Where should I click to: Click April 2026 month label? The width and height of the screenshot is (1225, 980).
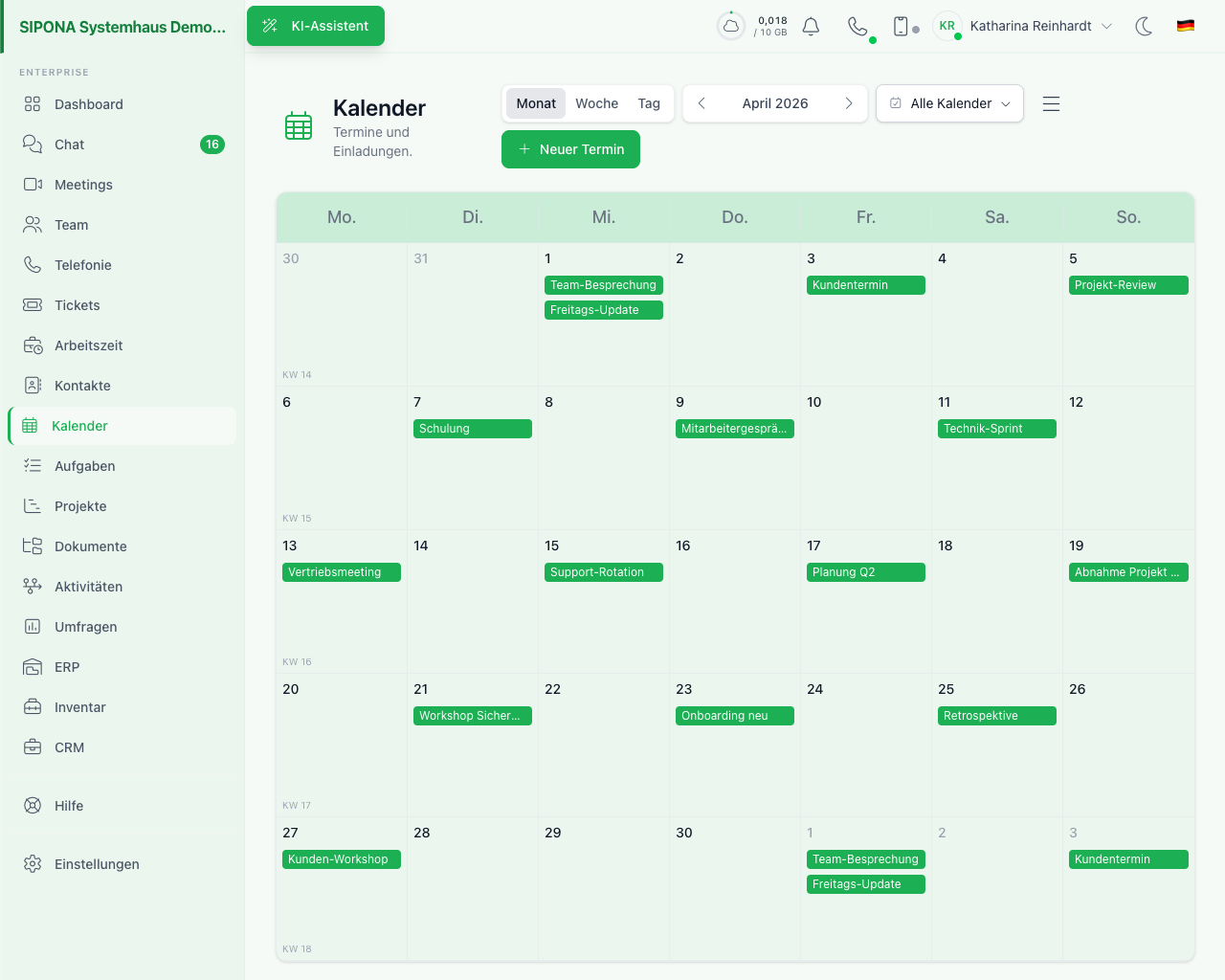[x=775, y=103]
